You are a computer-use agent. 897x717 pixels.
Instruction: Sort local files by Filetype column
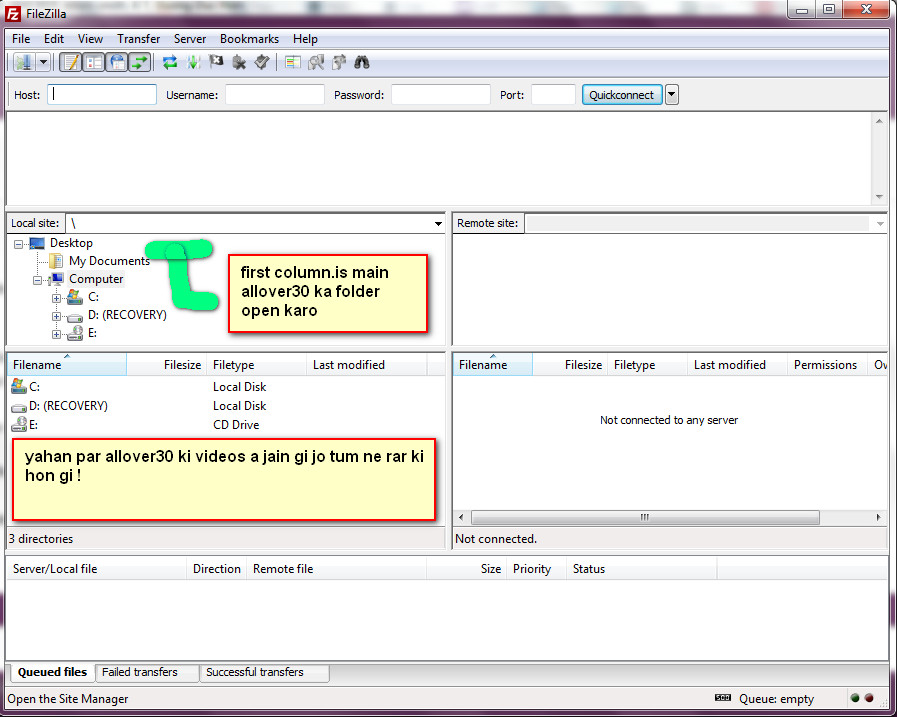point(257,365)
